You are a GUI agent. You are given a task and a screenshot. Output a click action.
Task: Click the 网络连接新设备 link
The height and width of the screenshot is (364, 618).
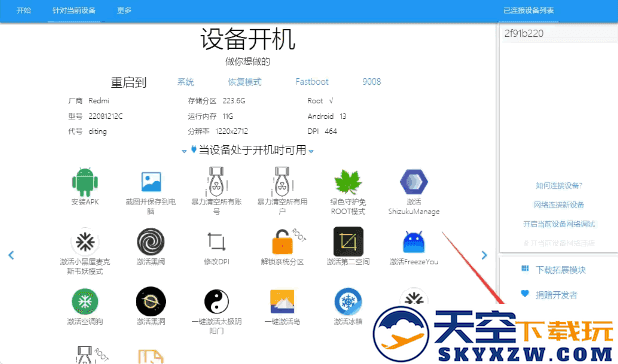pos(558,204)
